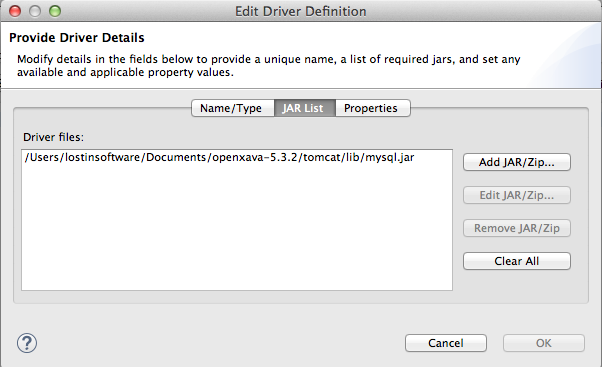Clear All driver files
Viewport: 602px width, 367px height.
coord(517,261)
